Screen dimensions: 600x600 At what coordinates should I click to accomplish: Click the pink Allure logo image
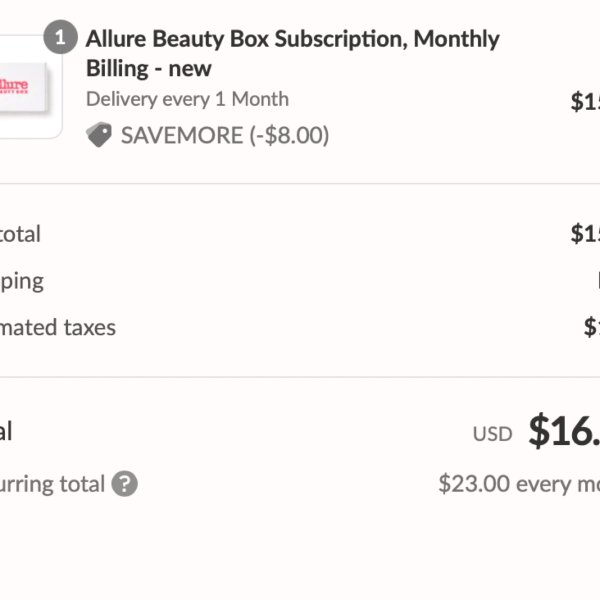(14, 86)
